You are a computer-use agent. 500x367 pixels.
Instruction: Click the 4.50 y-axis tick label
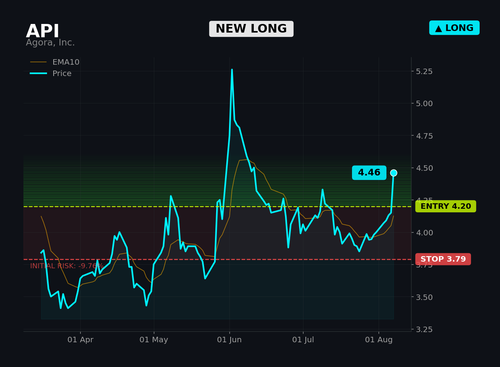424,168
